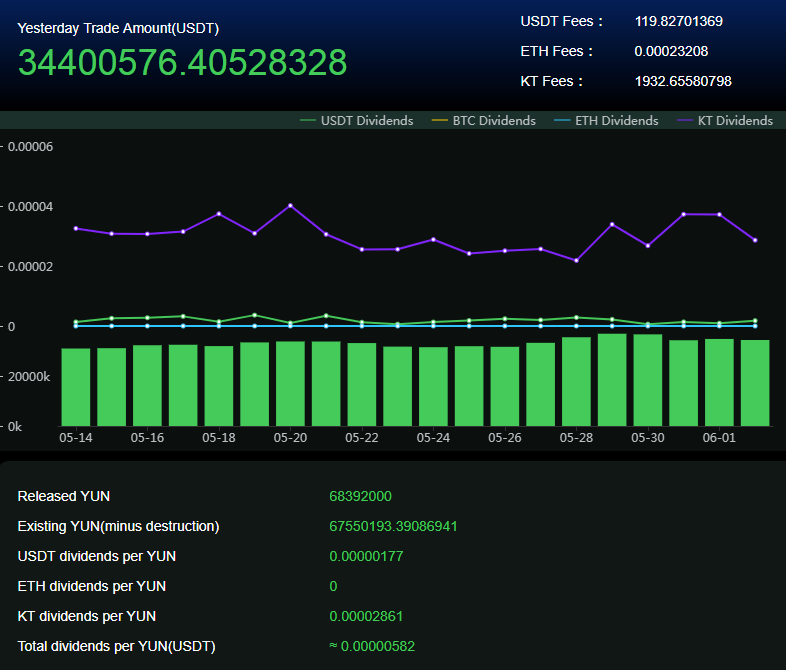Click the 0.00004 y-axis label
This screenshot has width=786, height=670.
pyautogui.click(x=30, y=207)
